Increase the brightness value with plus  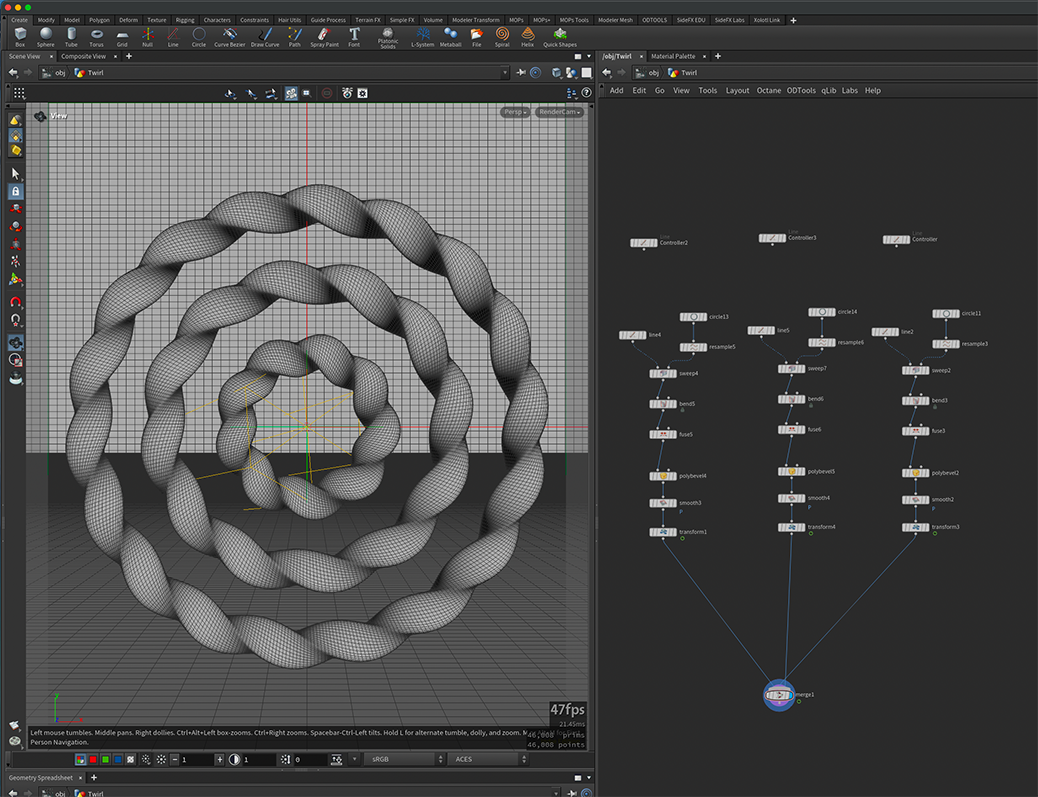pos(220,760)
